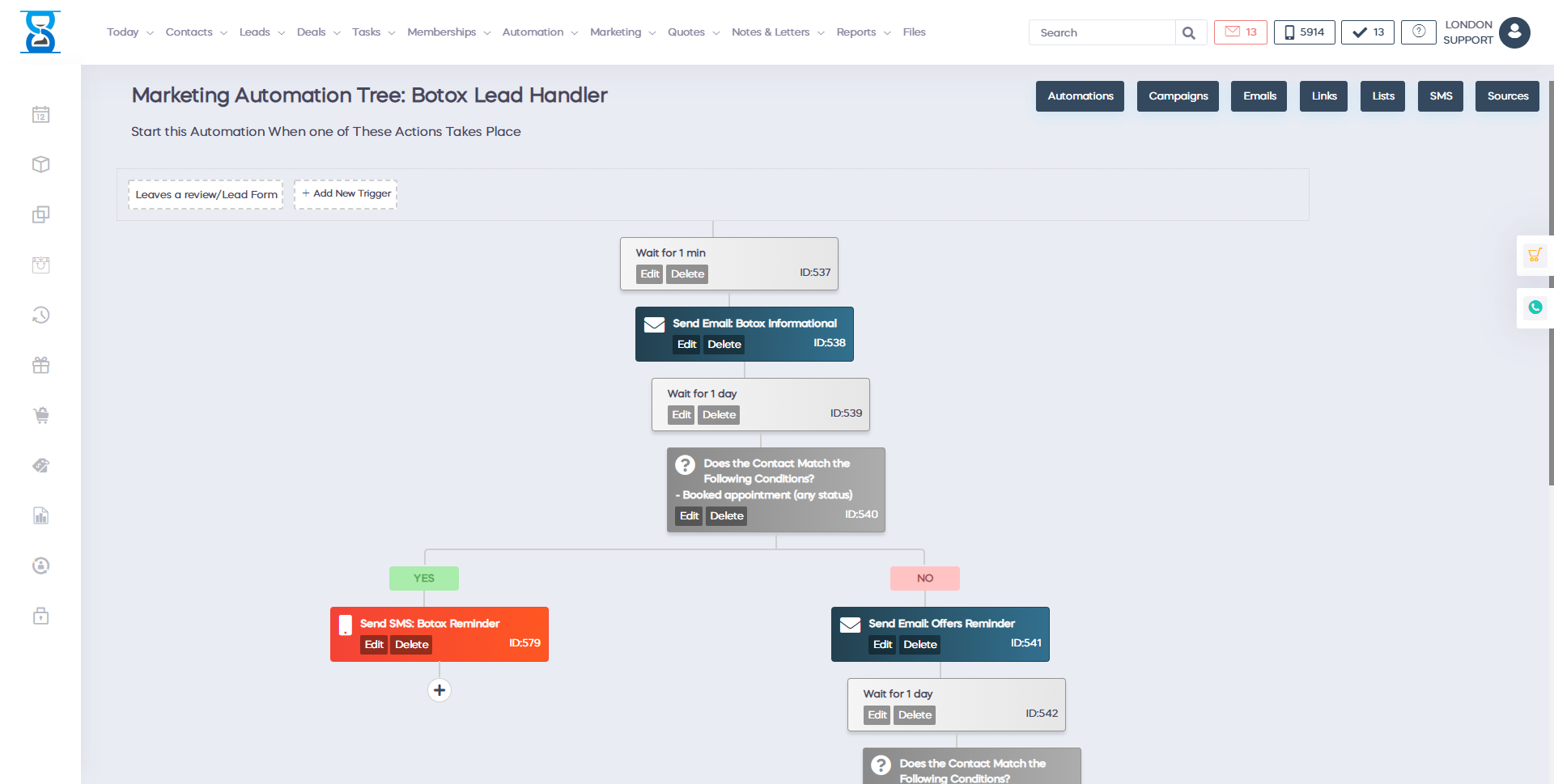
Task: Open the Notes & Letters menu
Action: (x=771, y=32)
